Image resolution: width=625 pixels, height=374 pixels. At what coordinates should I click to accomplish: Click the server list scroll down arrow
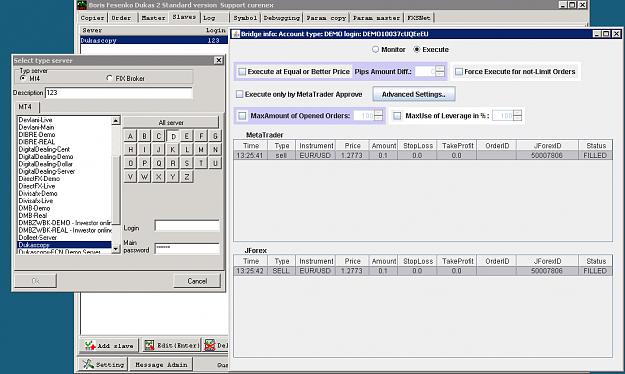pos(116,249)
